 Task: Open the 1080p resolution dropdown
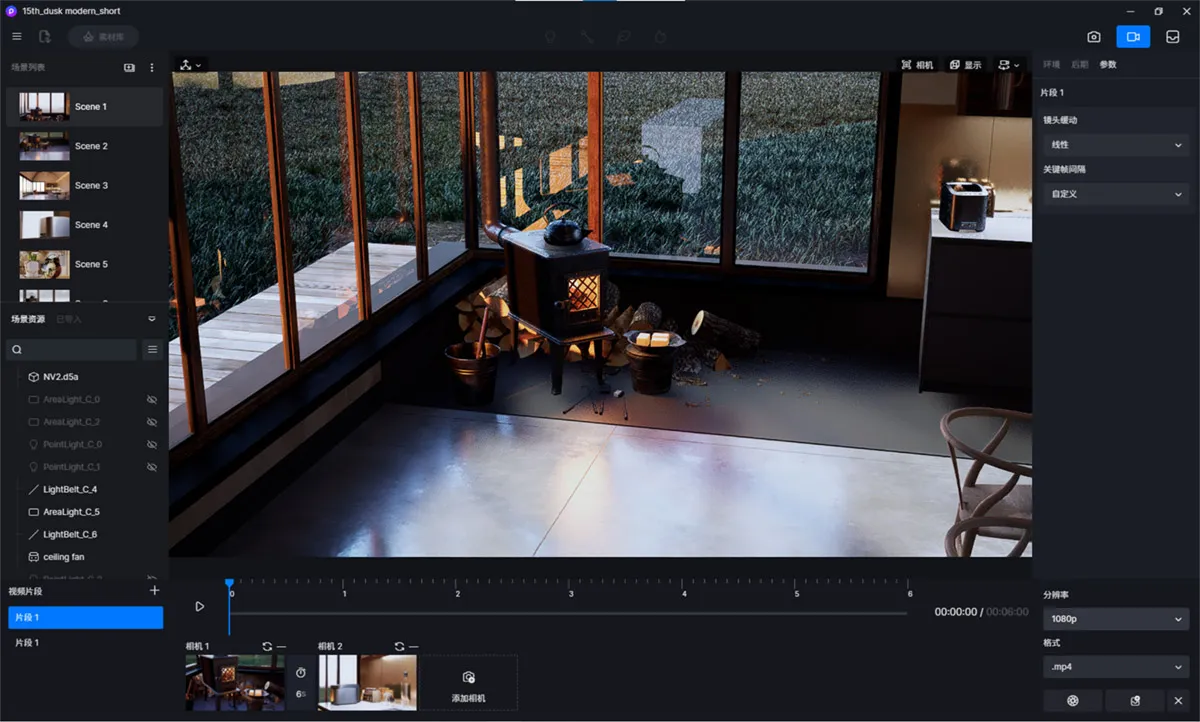pyautogui.click(x=1116, y=619)
